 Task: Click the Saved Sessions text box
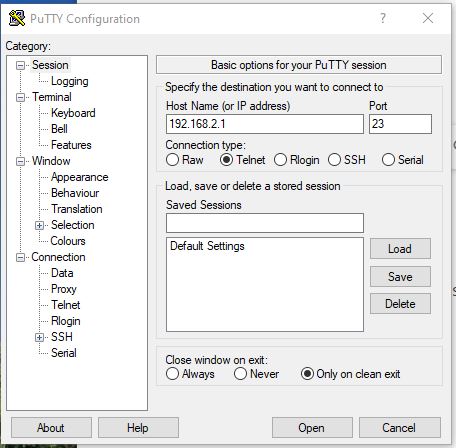pyautogui.click(x=265, y=223)
